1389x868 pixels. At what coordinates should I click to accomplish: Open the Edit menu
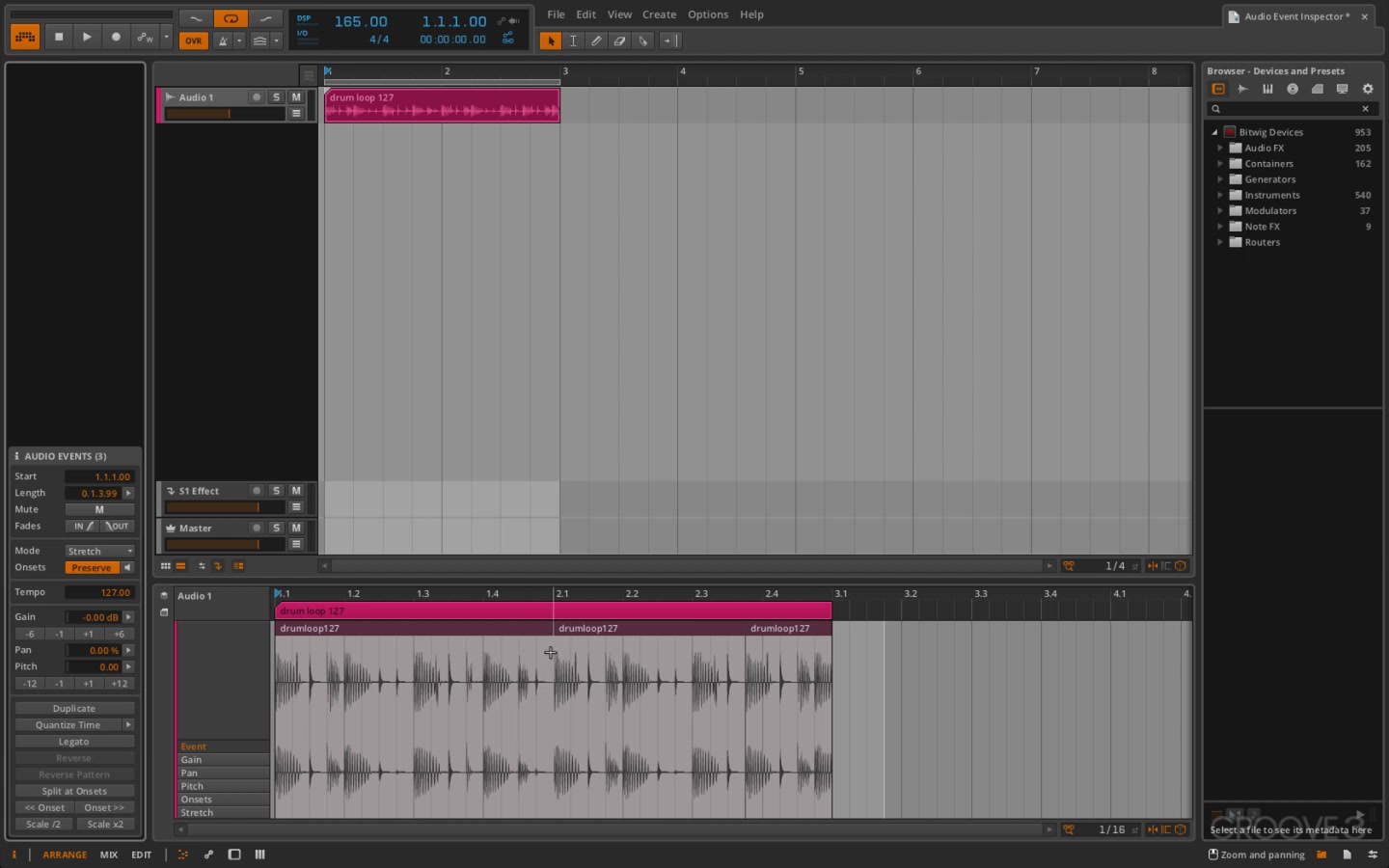[586, 14]
